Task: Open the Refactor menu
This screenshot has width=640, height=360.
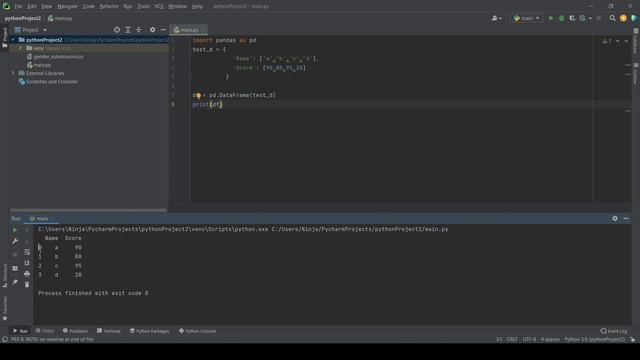Action: point(109,7)
